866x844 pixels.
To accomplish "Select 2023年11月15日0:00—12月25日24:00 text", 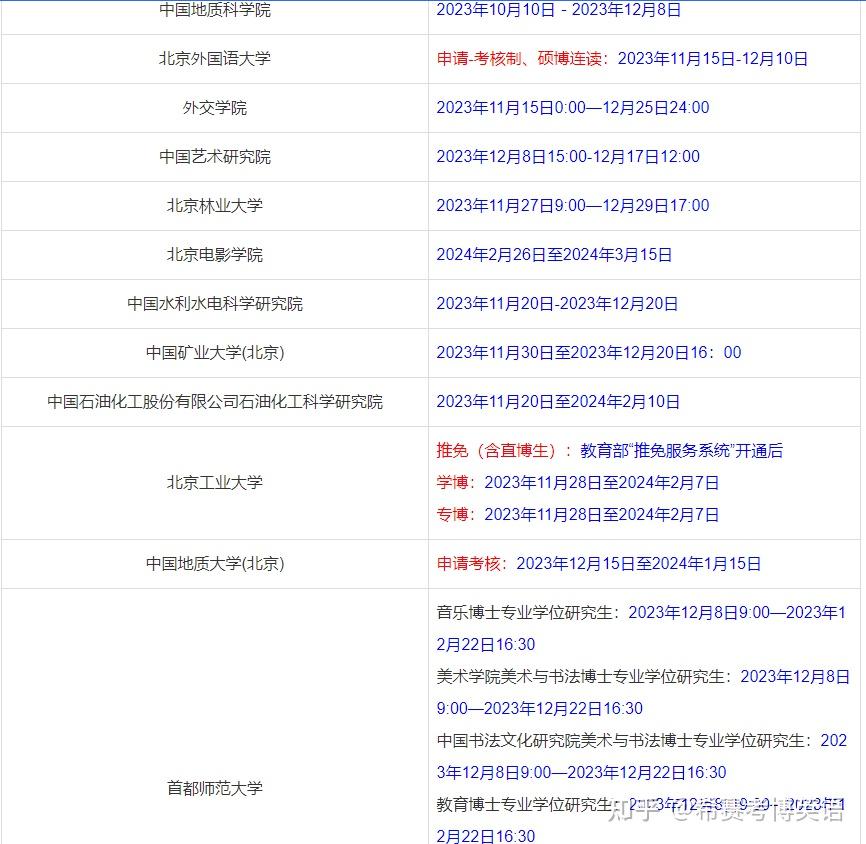I will [573, 108].
